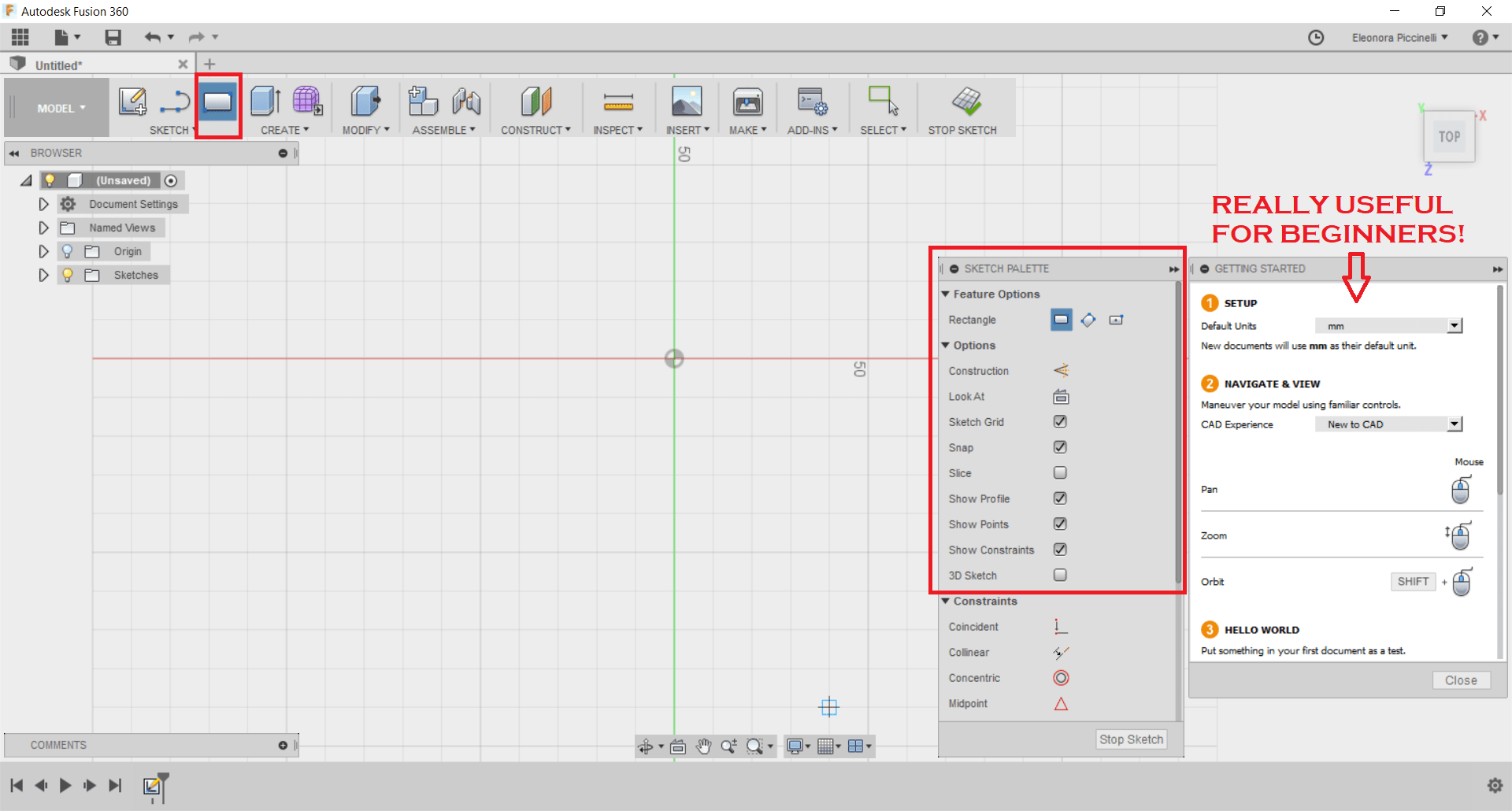1512x811 pixels.
Task: Play the design timeline
Action: click(x=65, y=785)
